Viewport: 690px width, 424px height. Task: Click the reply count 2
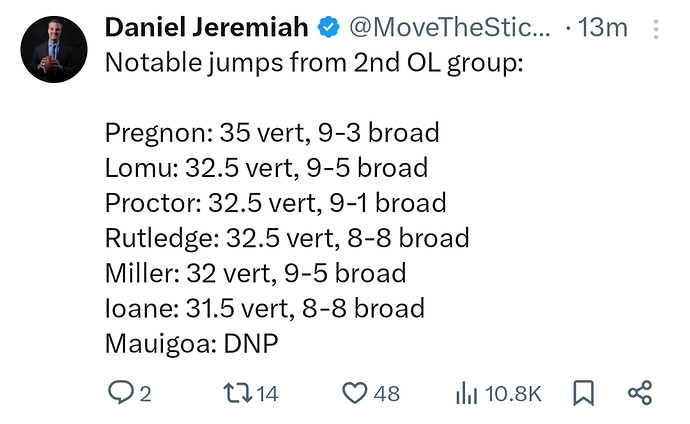click(145, 394)
